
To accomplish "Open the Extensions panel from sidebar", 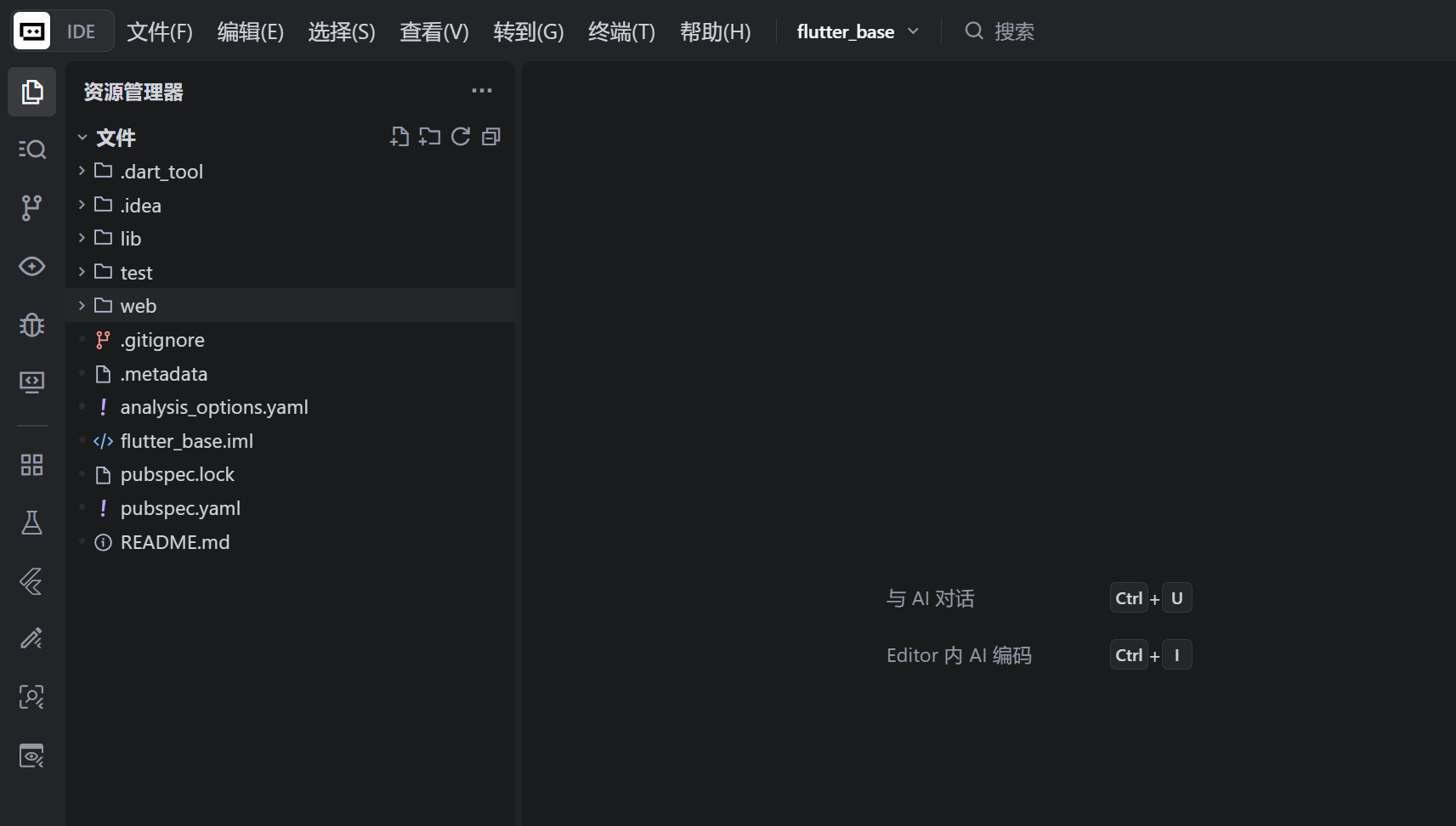I will tap(31, 465).
